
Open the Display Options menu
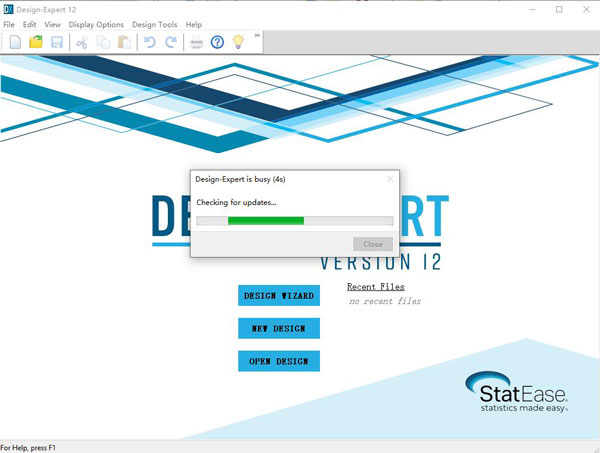click(x=96, y=24)
